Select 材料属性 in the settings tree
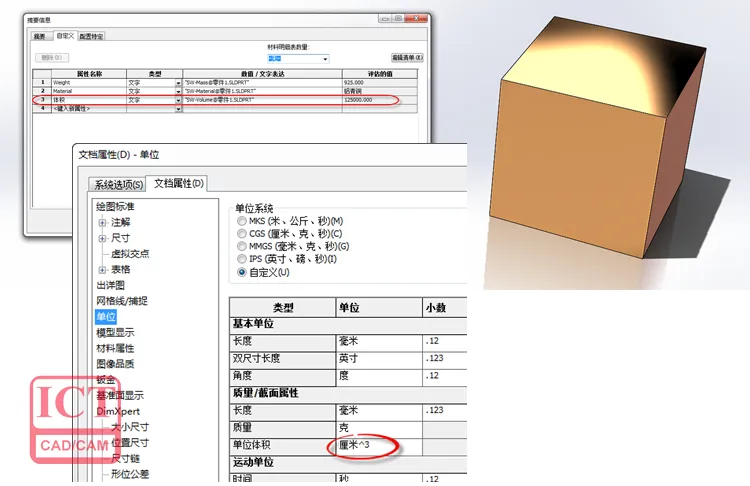 [115, 348]
